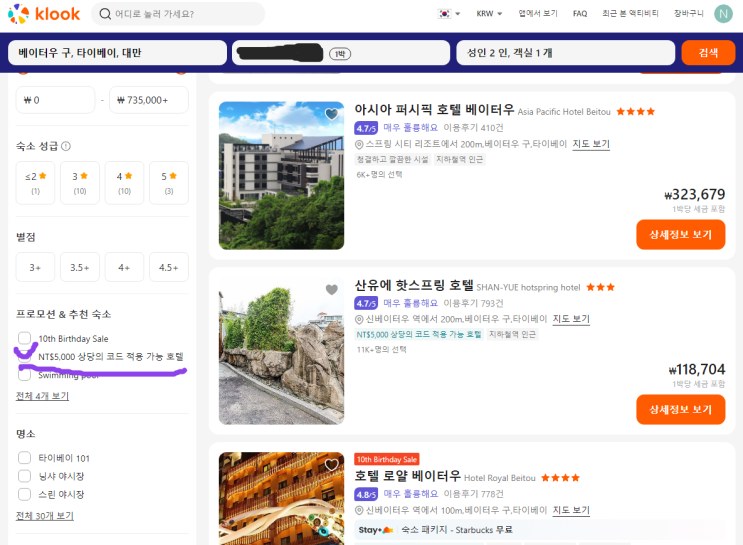
Task: Open 아시아 퍼시픽 호텔 베이터우 title
Action: coord(435,109)
